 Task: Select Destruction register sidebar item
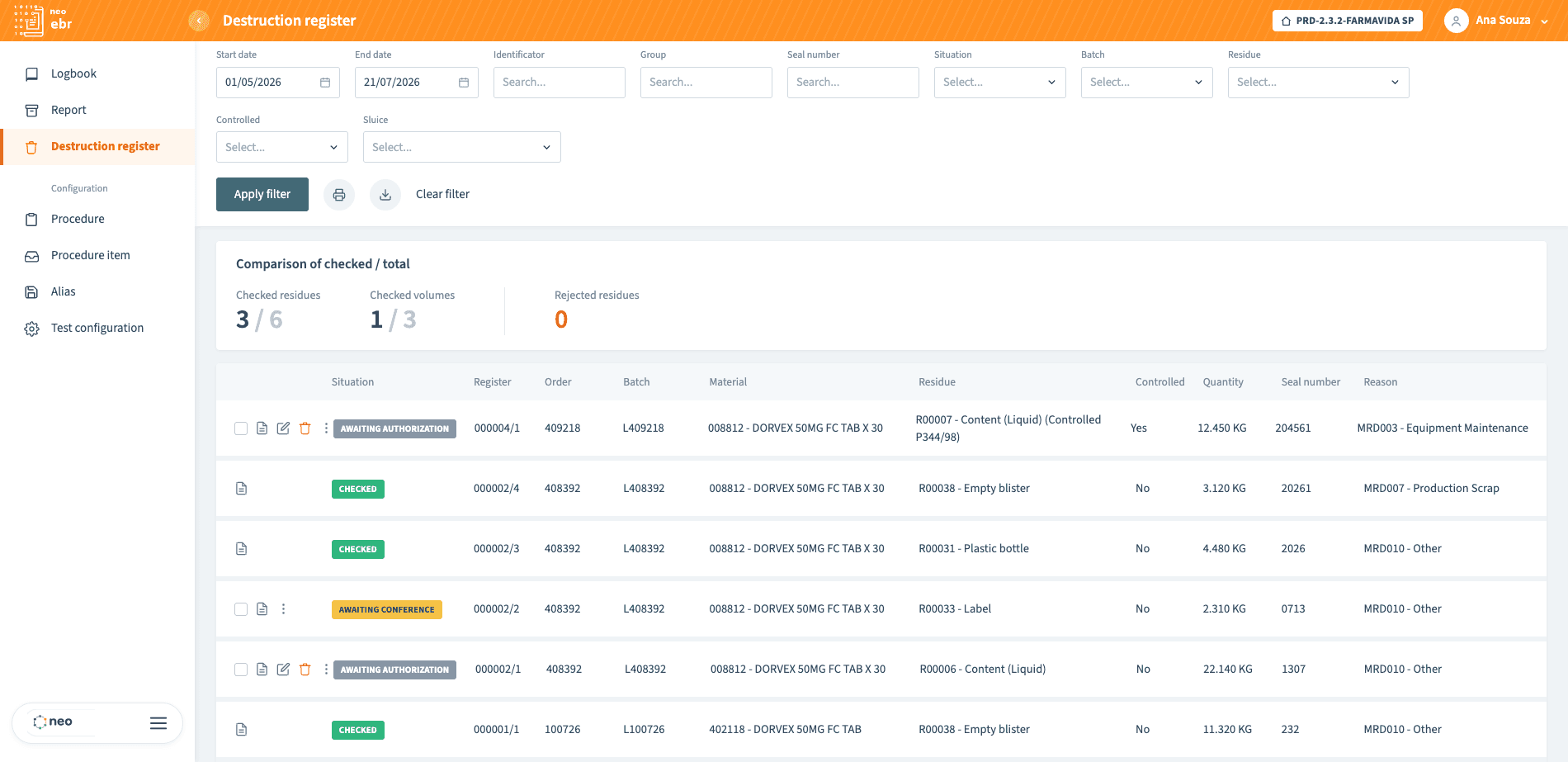pyautogui.click(x=97, y=146)
